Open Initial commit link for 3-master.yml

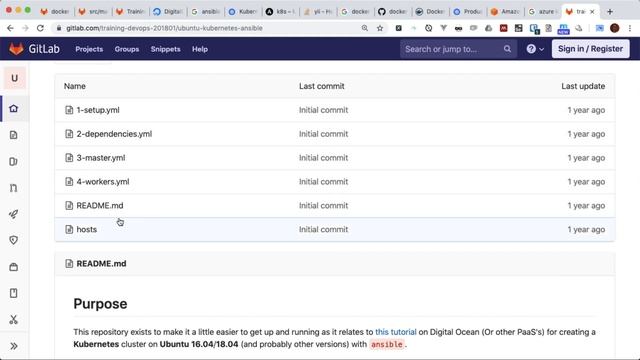pyautogui.click(x=323, y=158)
